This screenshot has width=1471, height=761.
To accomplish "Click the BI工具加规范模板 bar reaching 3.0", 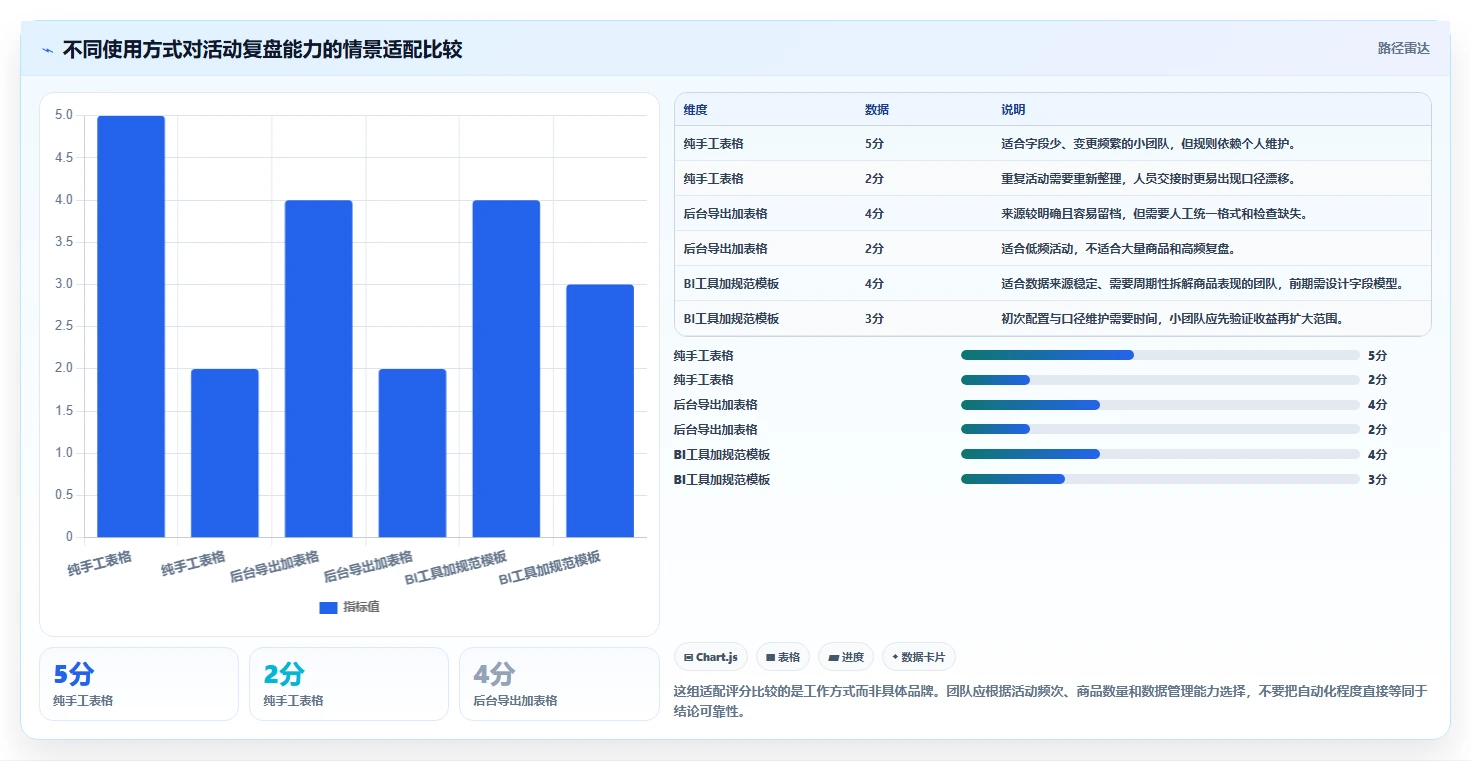I will pos(600,411).
